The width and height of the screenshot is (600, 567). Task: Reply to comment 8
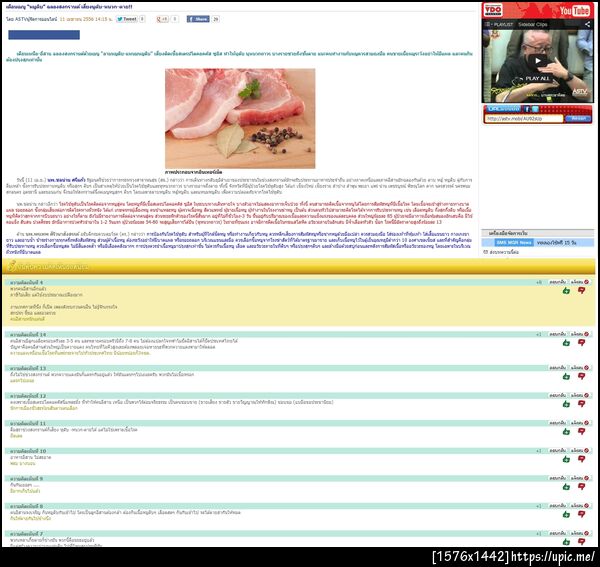tap(557, 505)
